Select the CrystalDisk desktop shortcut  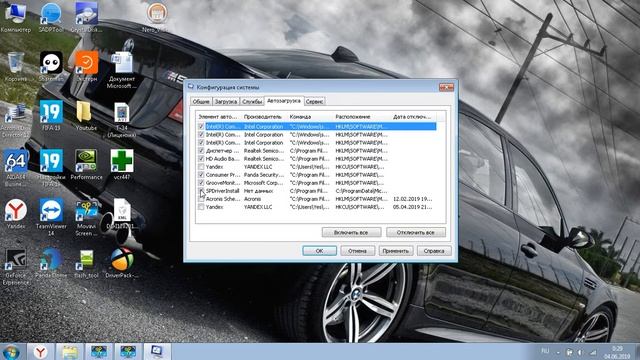click(86, 17)
